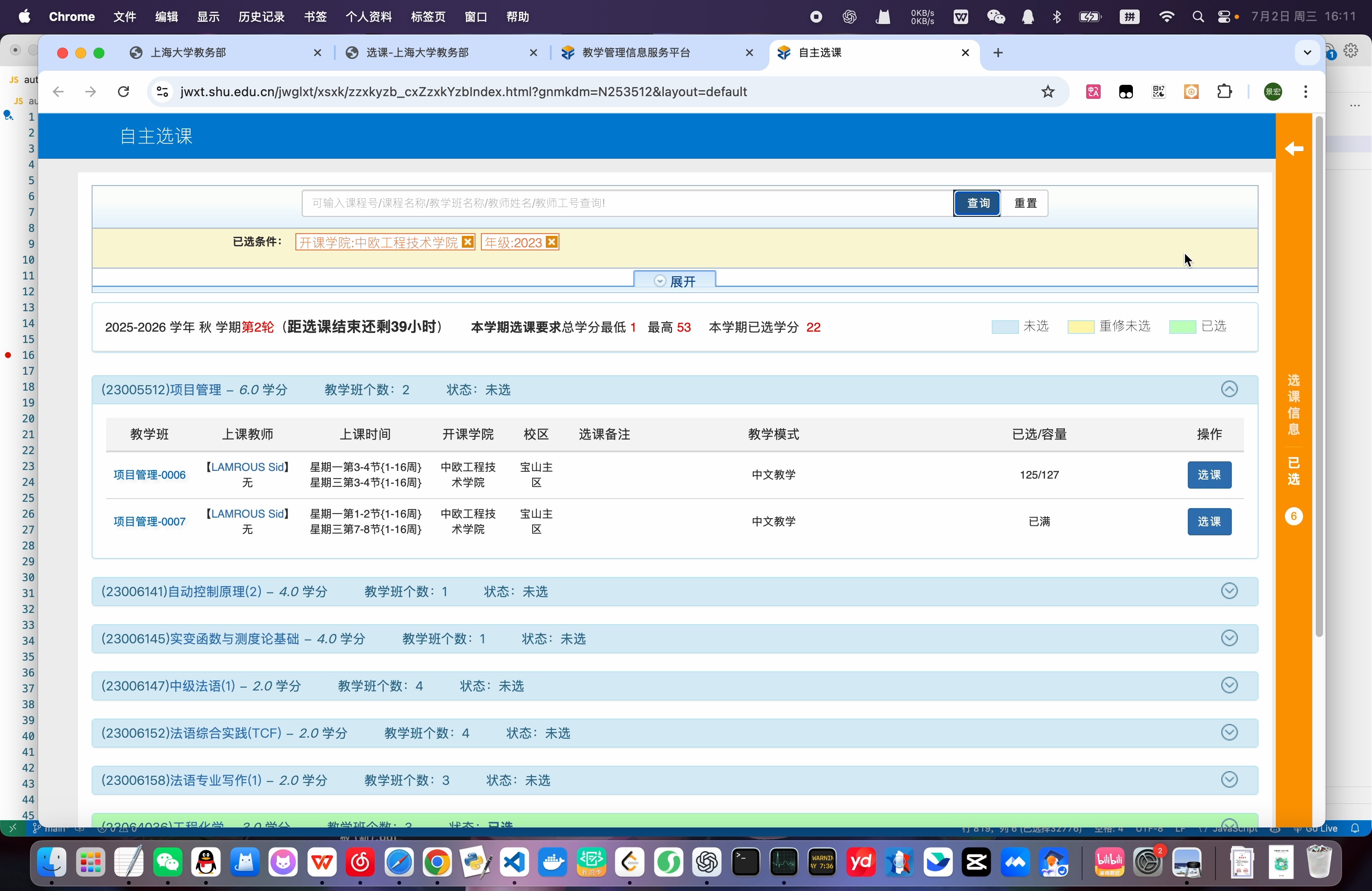Viewport: 1372px width, 891px height.
Task: Expand the 中级法语(1) course row
Action: (x=1229, y=686)
